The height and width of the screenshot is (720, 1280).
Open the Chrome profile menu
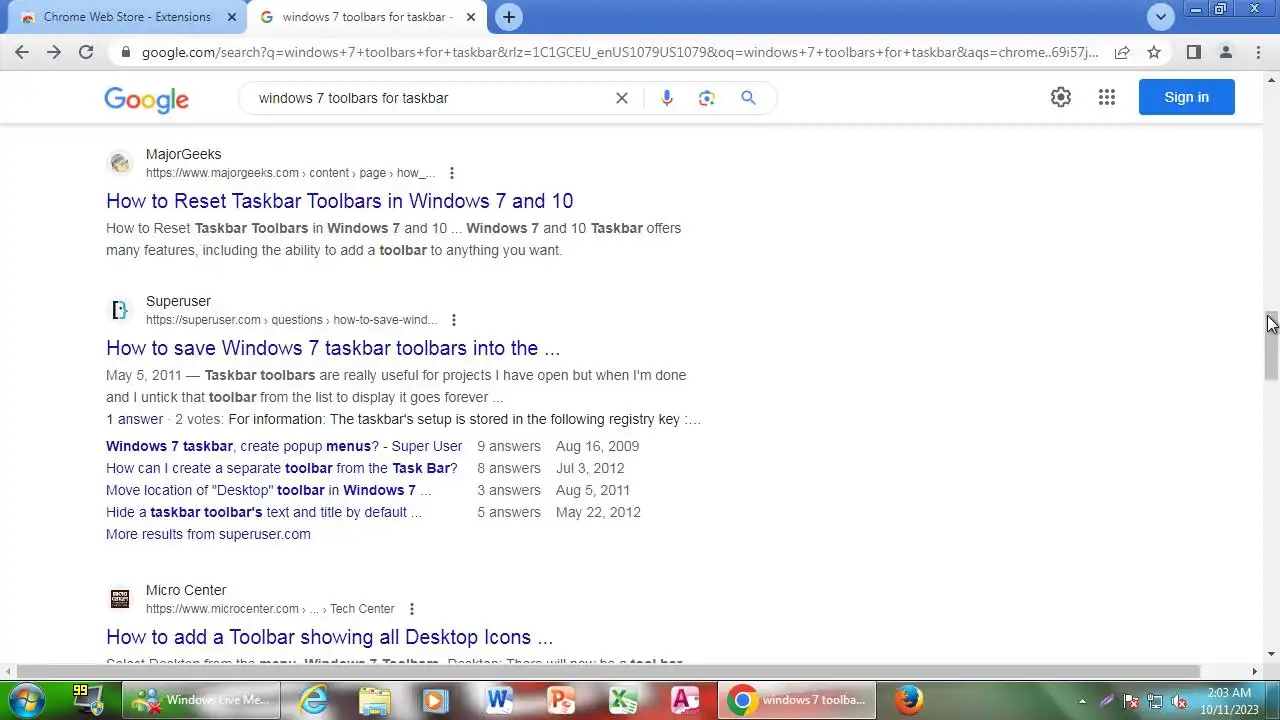click(1226, 52)
